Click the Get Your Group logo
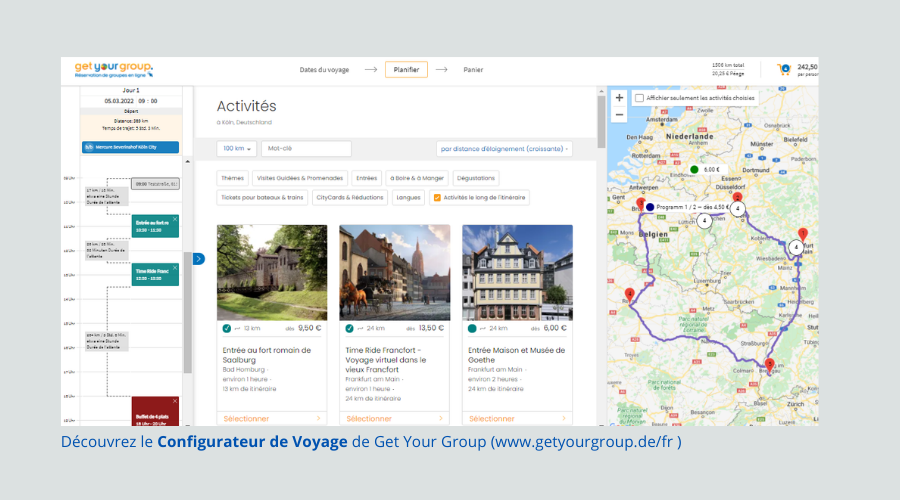 click(x=113, y=69)
